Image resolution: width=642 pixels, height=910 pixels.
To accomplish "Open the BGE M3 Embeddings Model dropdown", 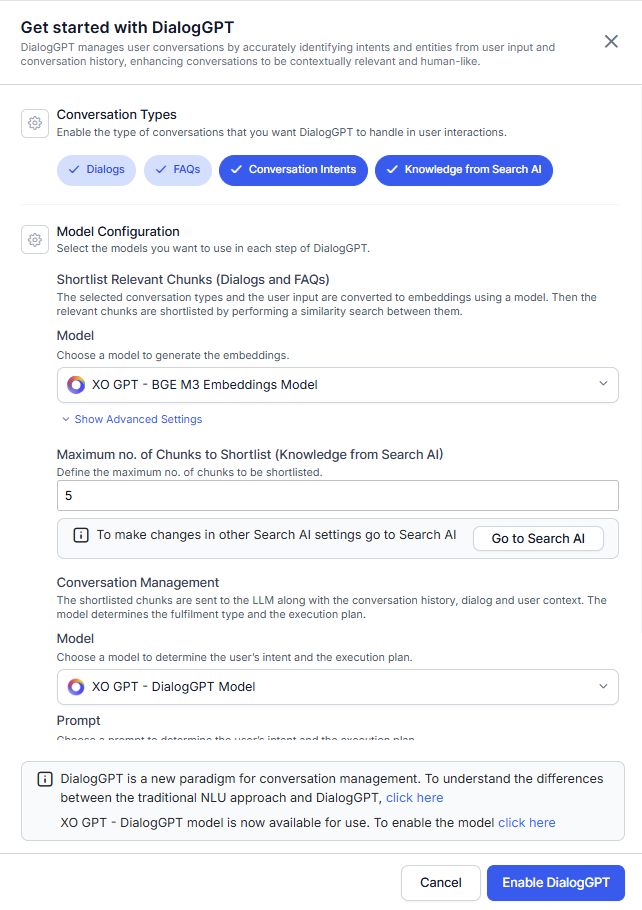I will click(x=338, y=385).
